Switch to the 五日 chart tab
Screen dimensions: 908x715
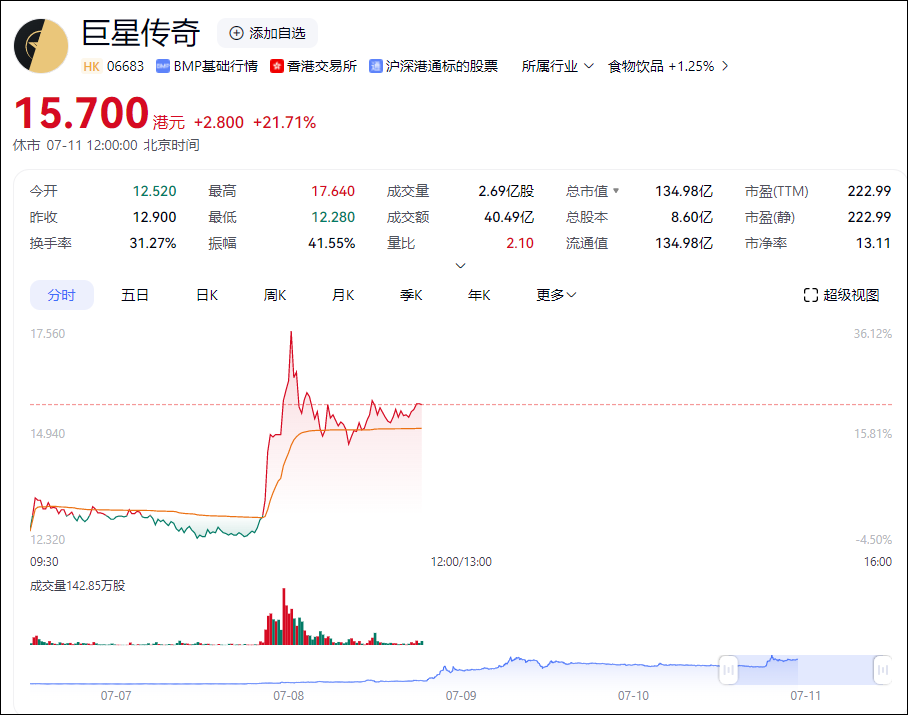[x=135, y=295]
